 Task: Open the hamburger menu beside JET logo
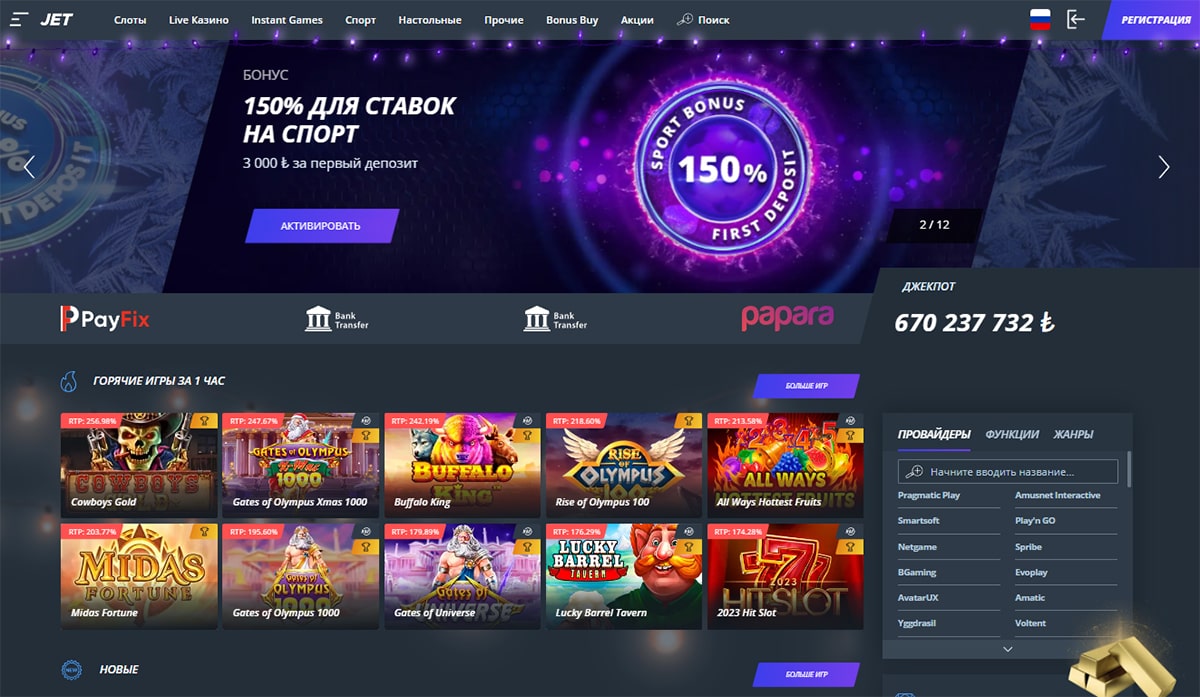[x=20, y=19]
